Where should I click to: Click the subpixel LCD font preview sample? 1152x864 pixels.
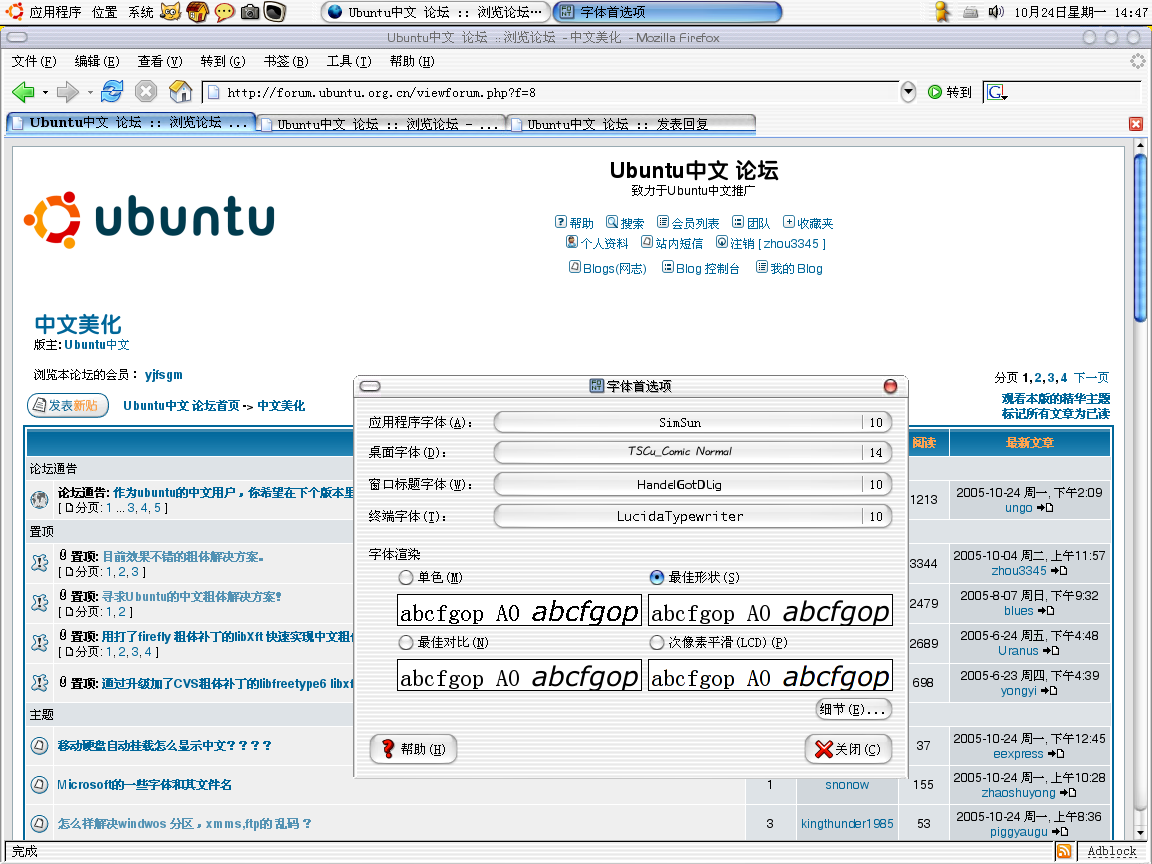tap(770, 675)
